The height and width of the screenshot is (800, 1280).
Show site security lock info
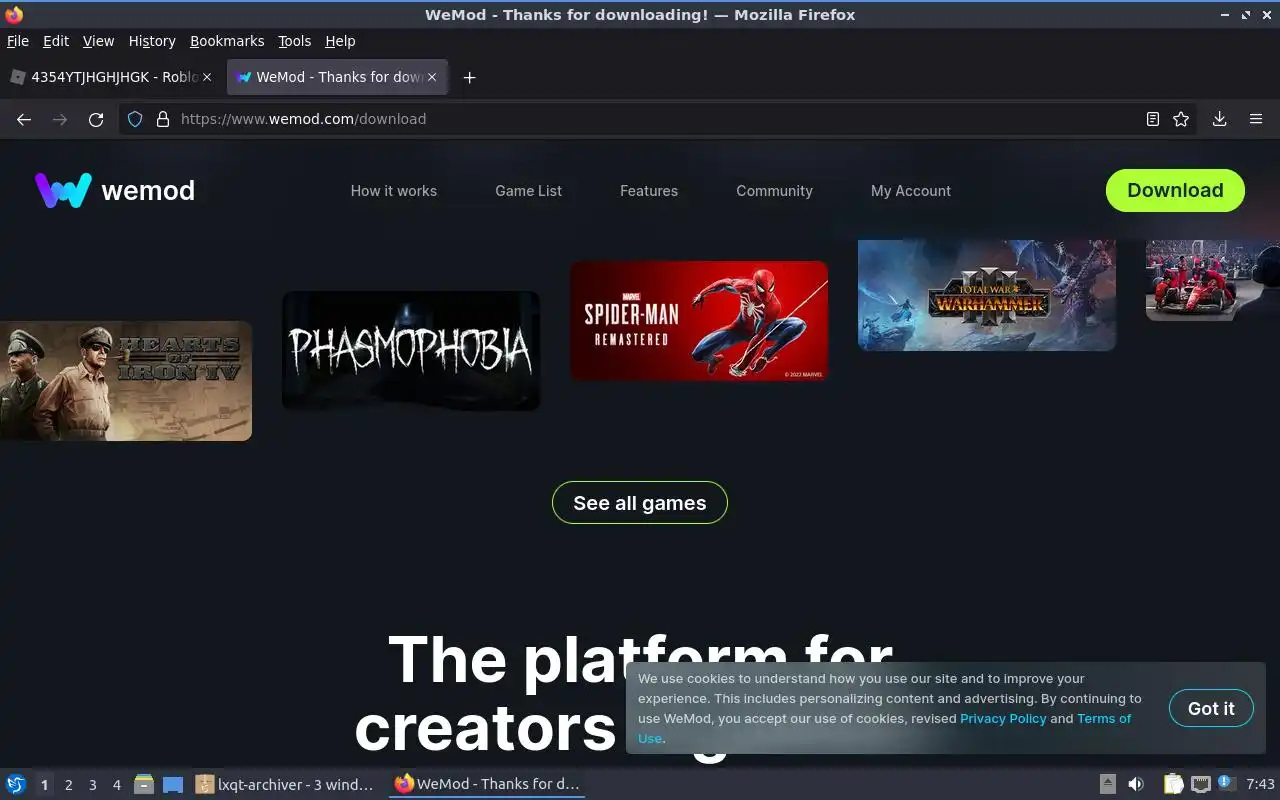(x=163, y=119)
